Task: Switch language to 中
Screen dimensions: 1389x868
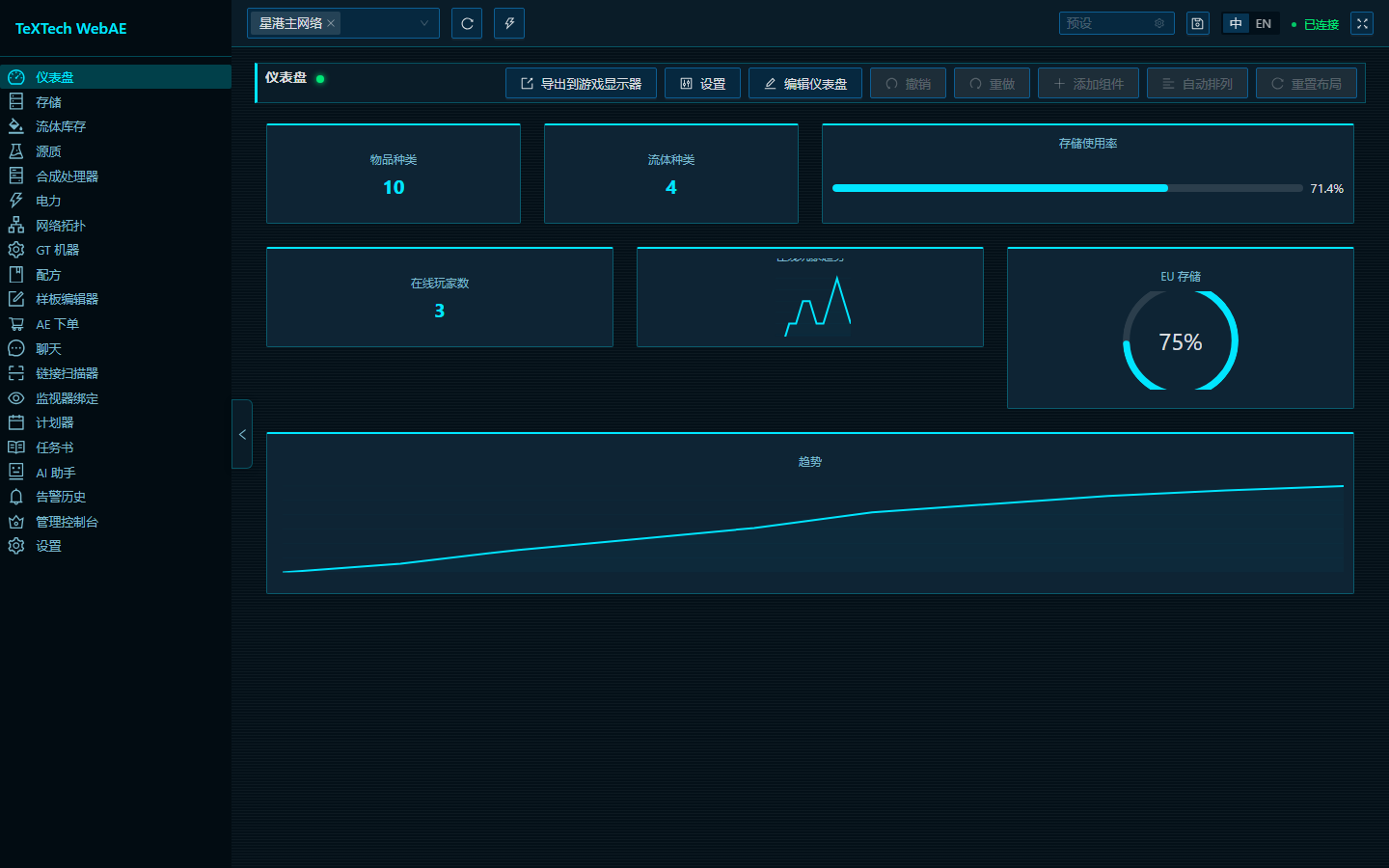Action: tap(1236, 23)
